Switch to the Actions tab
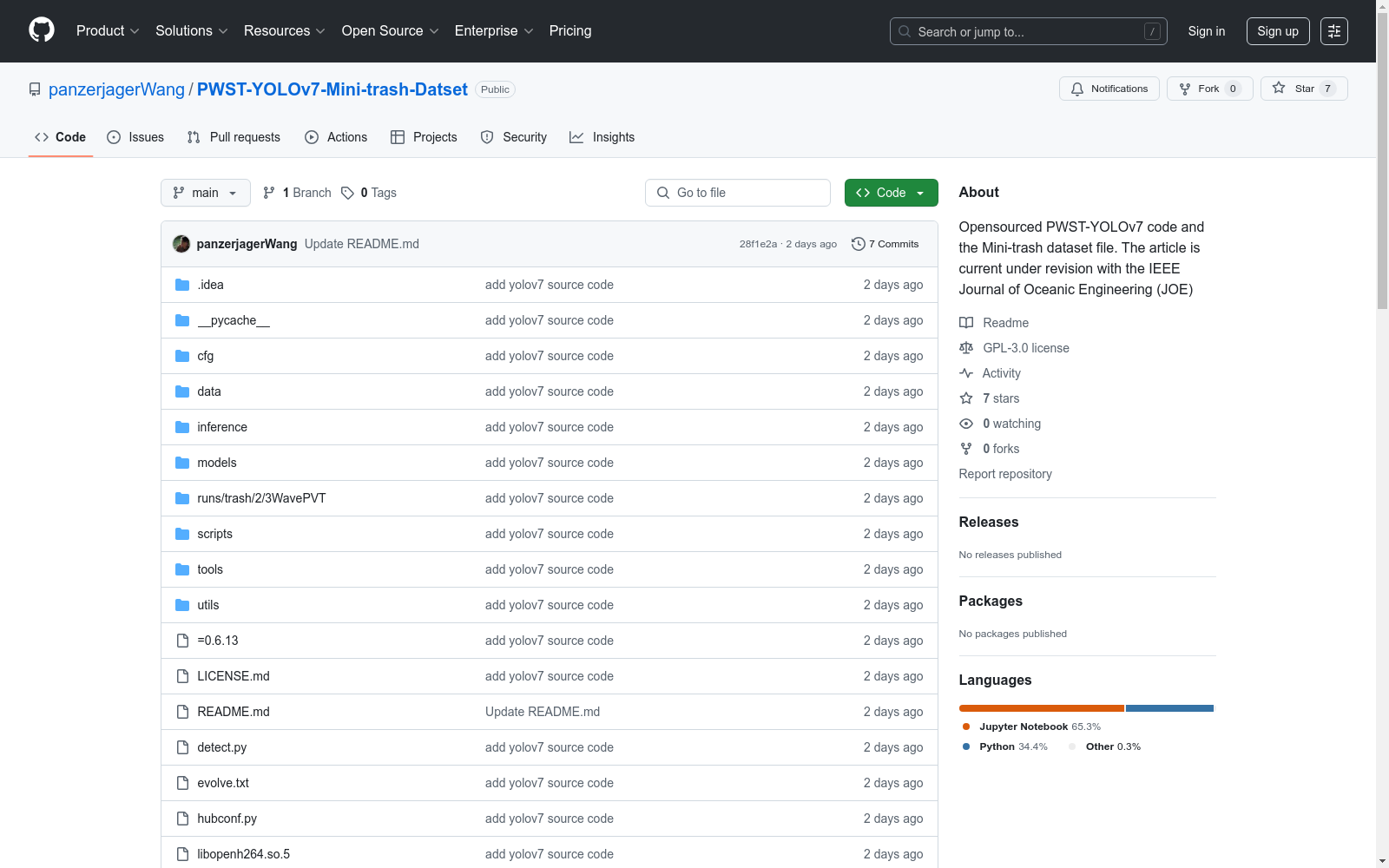Viewport: 1389px width, 868px height. (336, 137)
